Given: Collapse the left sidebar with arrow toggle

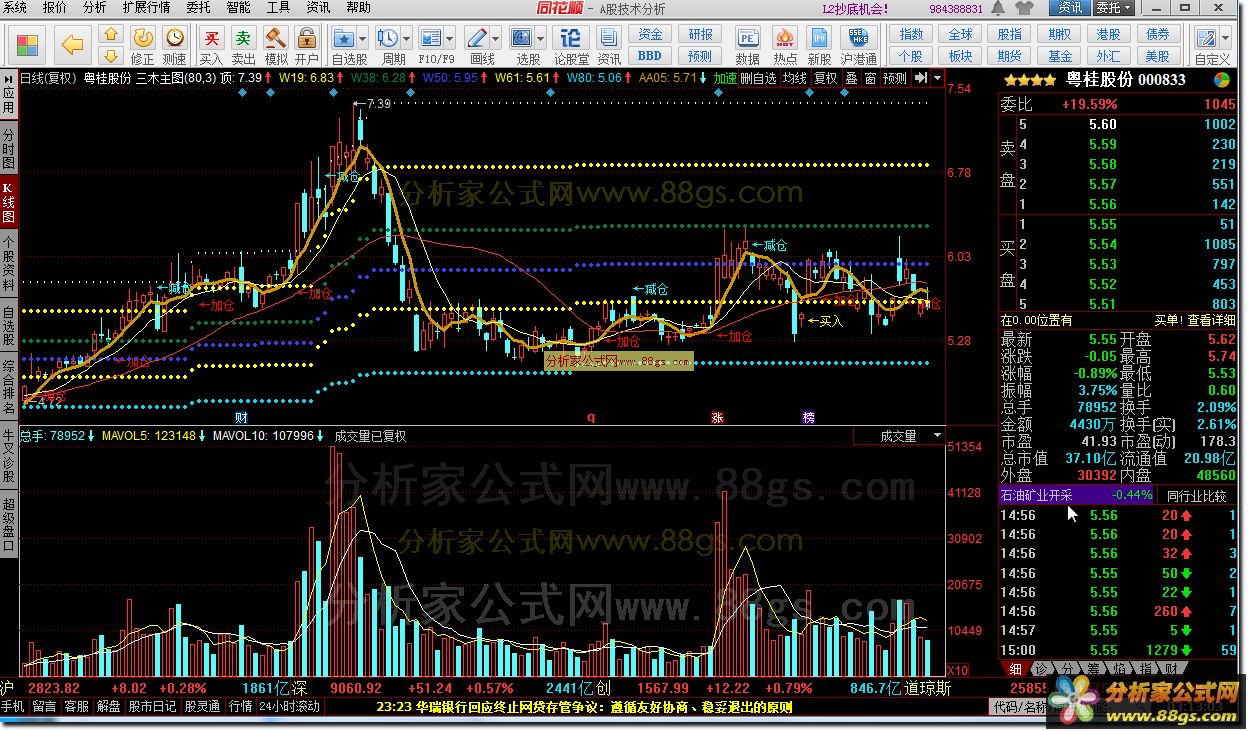Looking at the screenshot, I should (x=8, y=77).
